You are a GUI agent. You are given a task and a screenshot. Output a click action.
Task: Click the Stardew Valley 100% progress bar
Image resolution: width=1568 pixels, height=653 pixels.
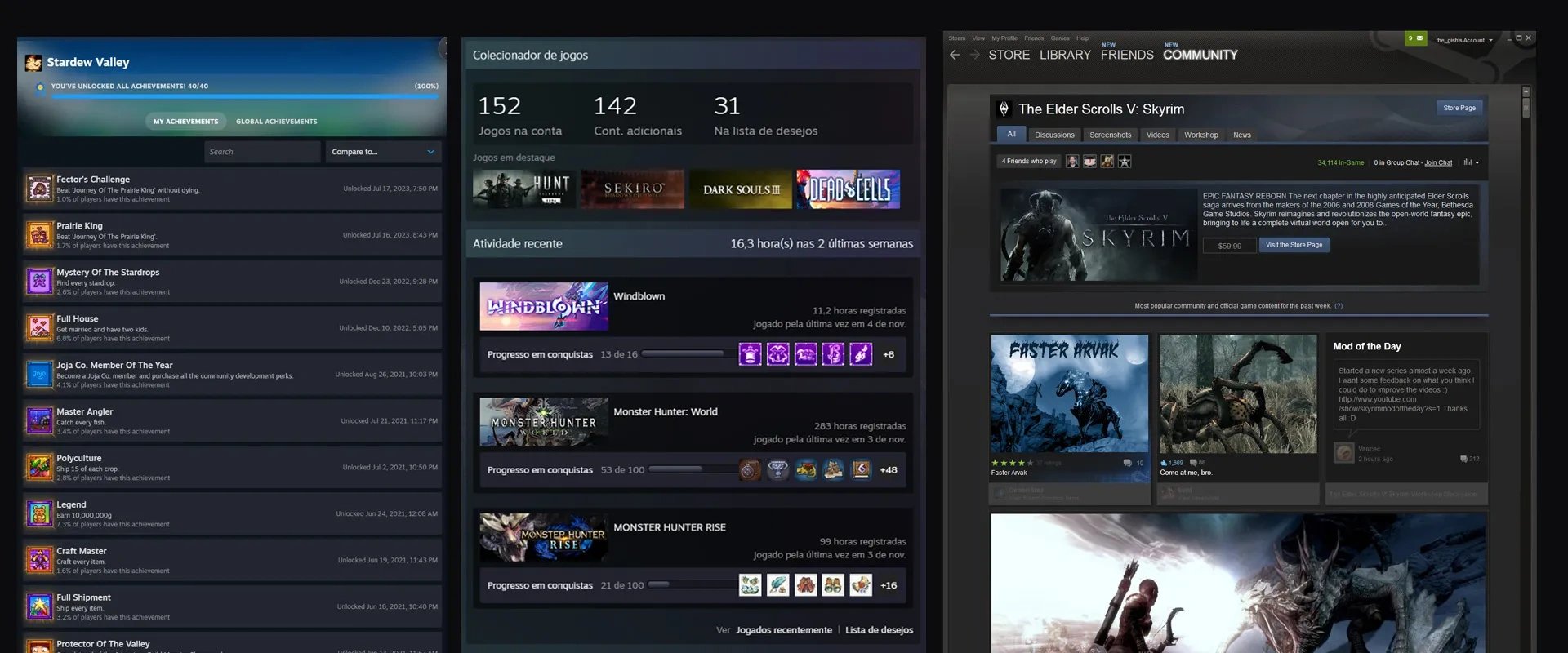(x=245, y=96)
